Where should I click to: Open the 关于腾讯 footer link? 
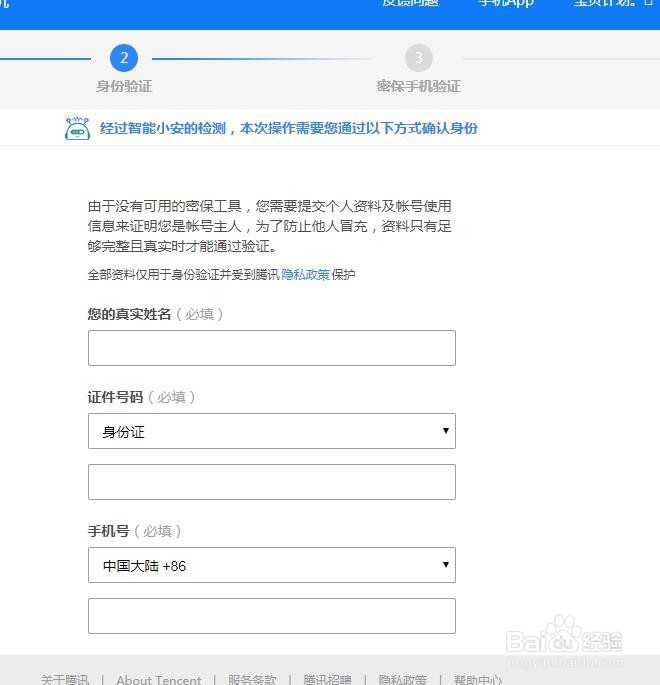65,680
